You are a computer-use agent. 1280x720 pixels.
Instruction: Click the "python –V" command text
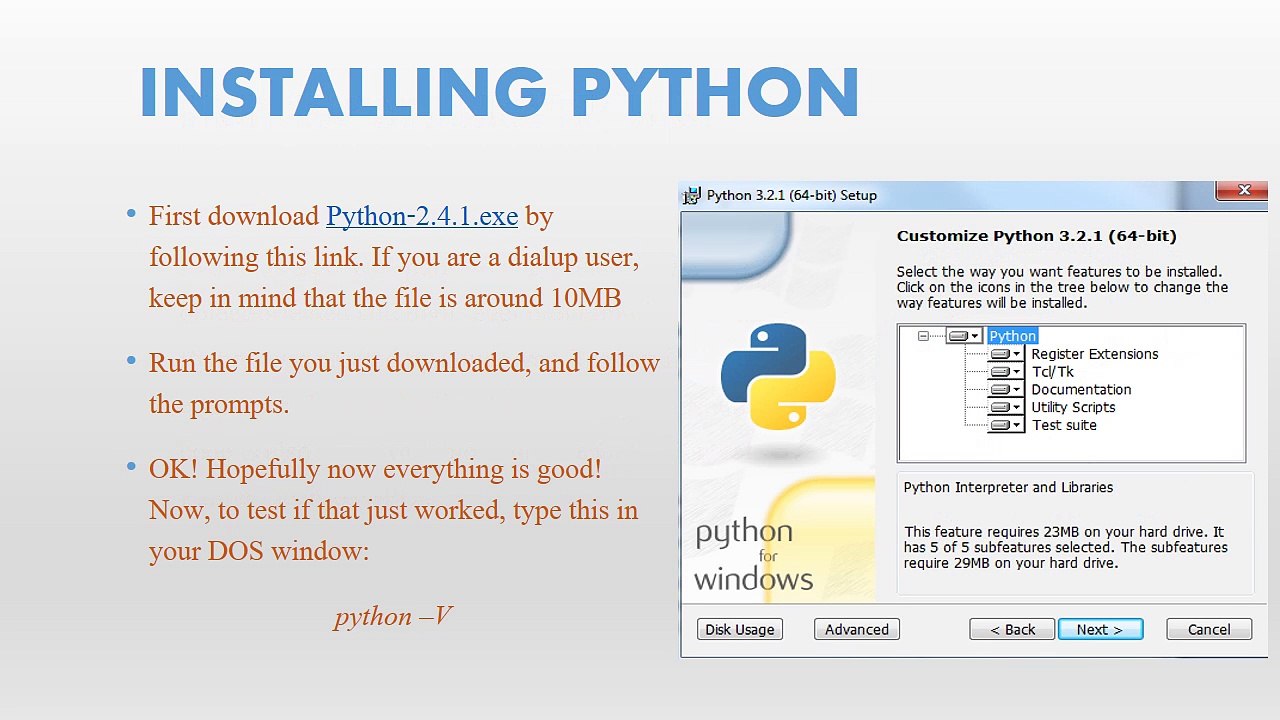[393, 616]
